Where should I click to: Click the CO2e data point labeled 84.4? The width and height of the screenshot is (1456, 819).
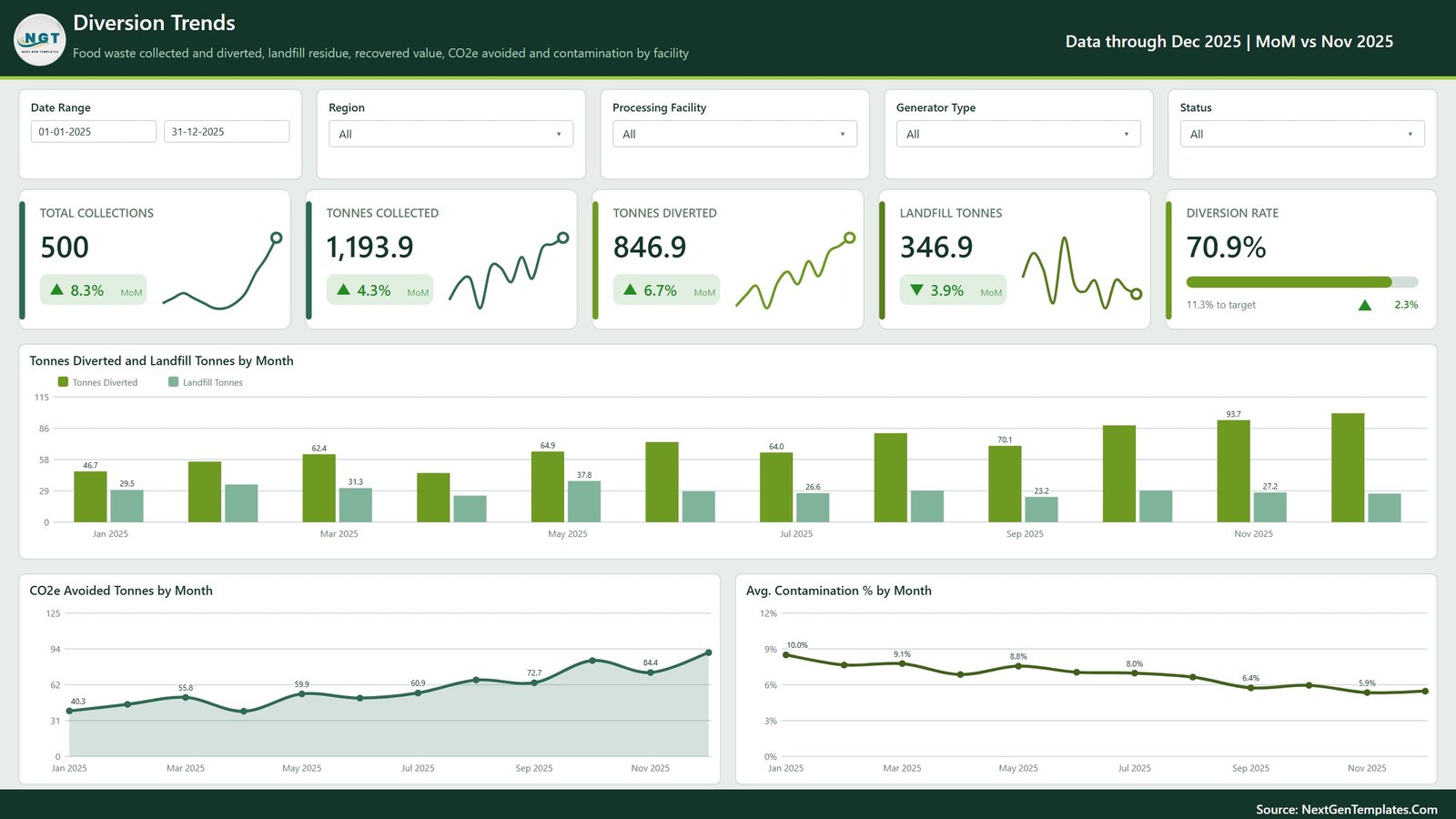(x=650, y=672)
